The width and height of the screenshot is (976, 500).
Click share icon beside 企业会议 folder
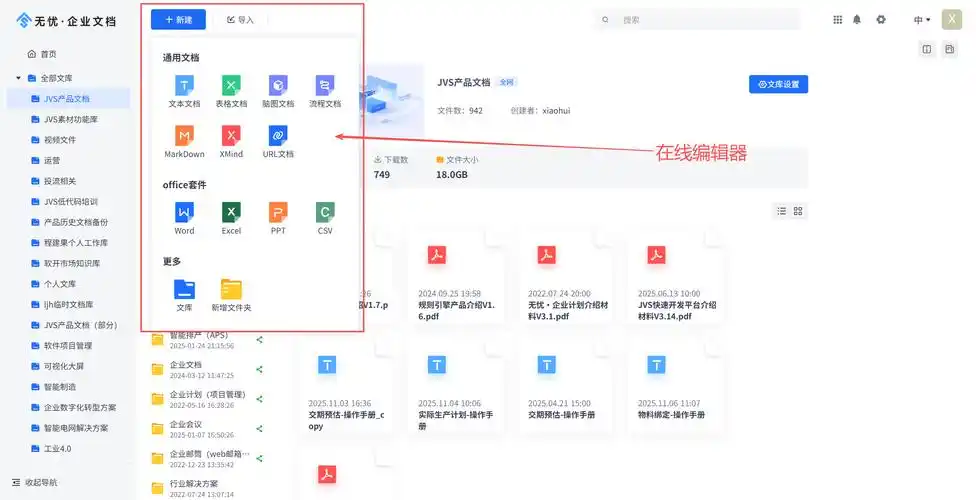(260, 428)
